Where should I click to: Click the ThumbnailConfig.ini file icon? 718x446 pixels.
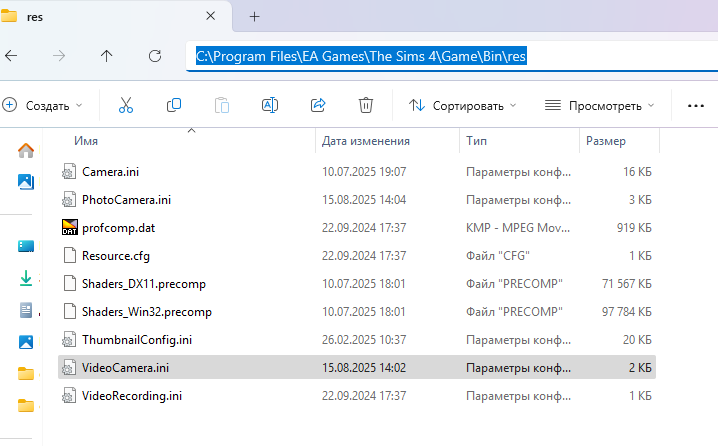69,340
